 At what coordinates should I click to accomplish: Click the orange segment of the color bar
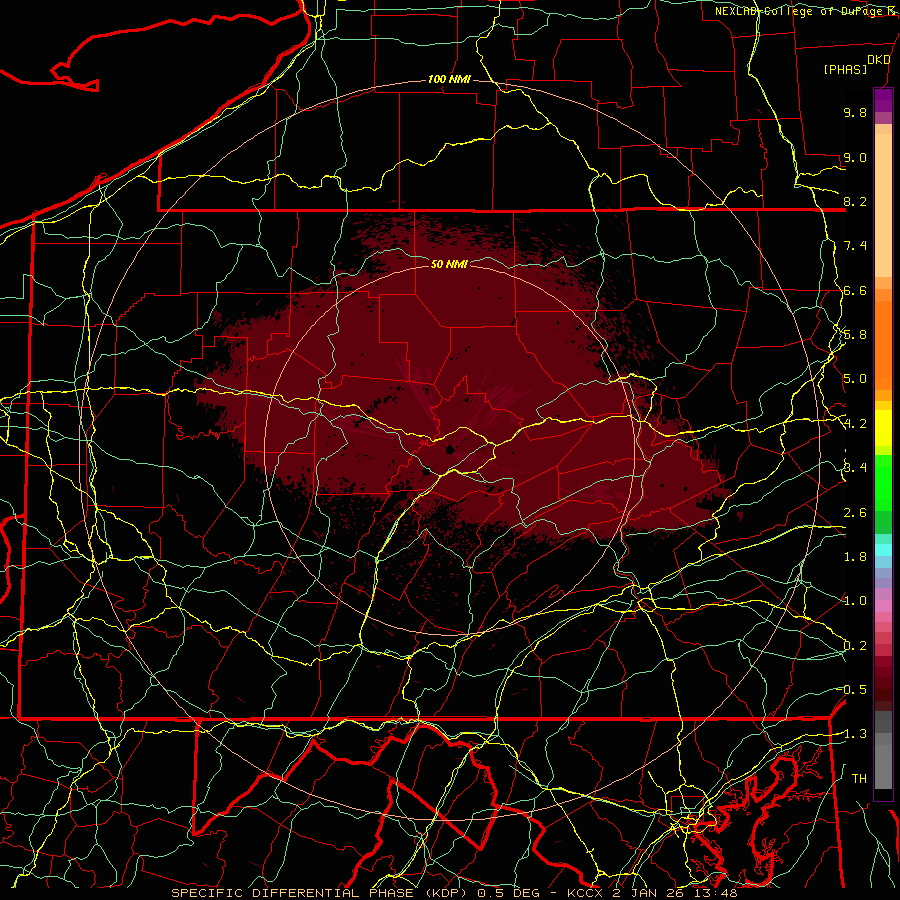pos(883,344)
